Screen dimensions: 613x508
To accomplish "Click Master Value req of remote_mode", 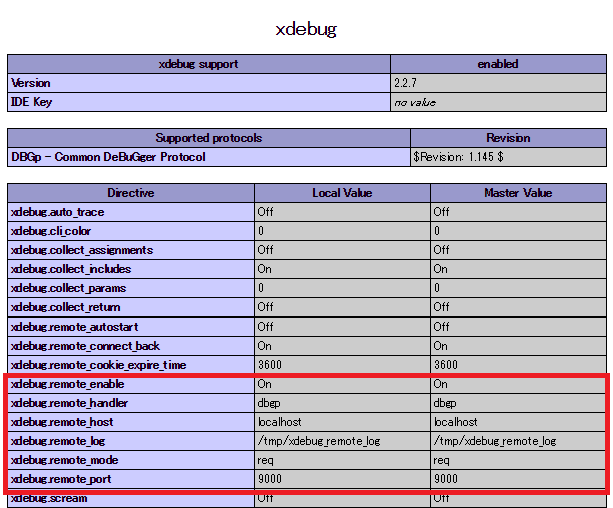I will point(518,460).
